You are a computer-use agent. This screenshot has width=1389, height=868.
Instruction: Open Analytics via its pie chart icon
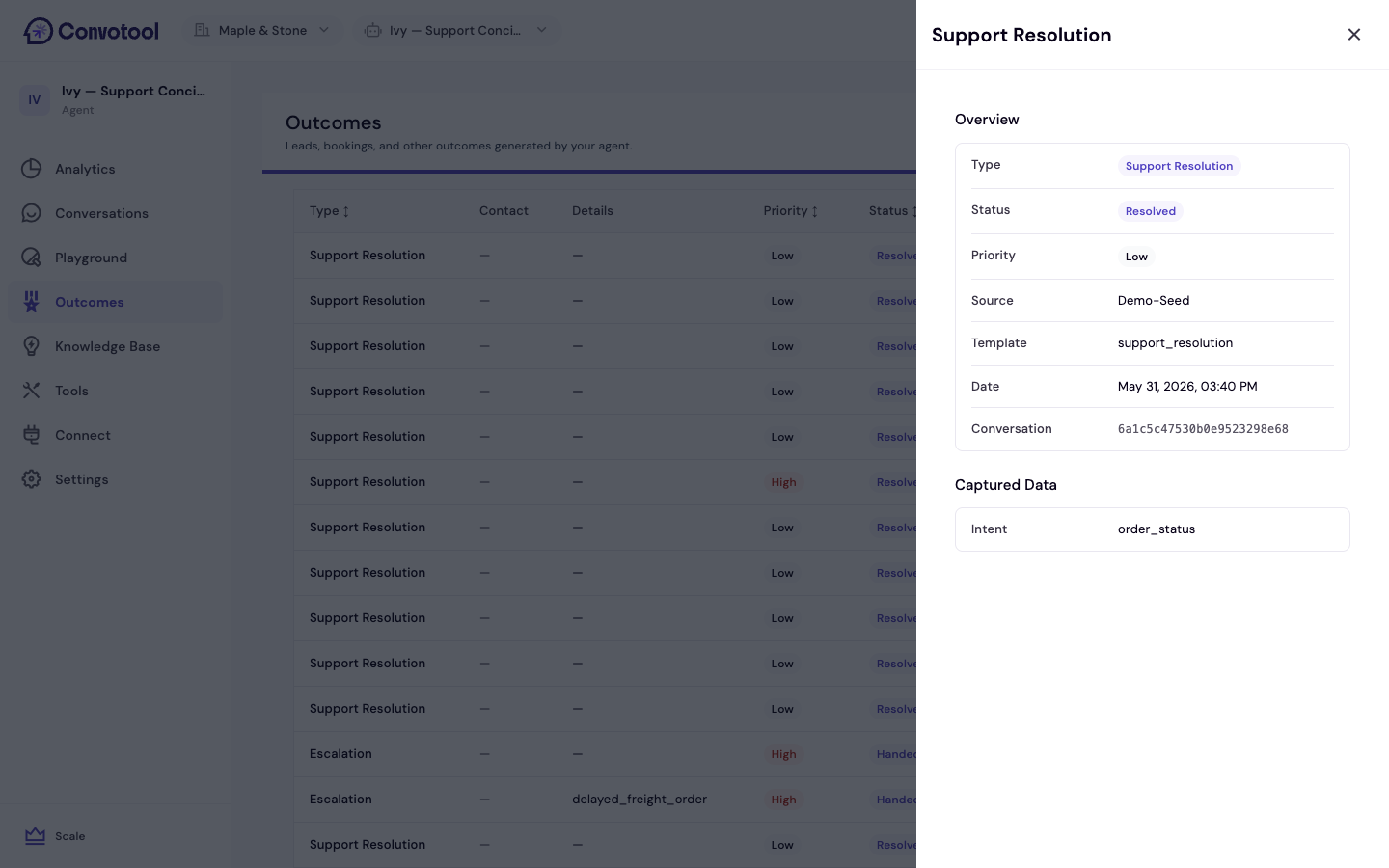tap(32, 169)
